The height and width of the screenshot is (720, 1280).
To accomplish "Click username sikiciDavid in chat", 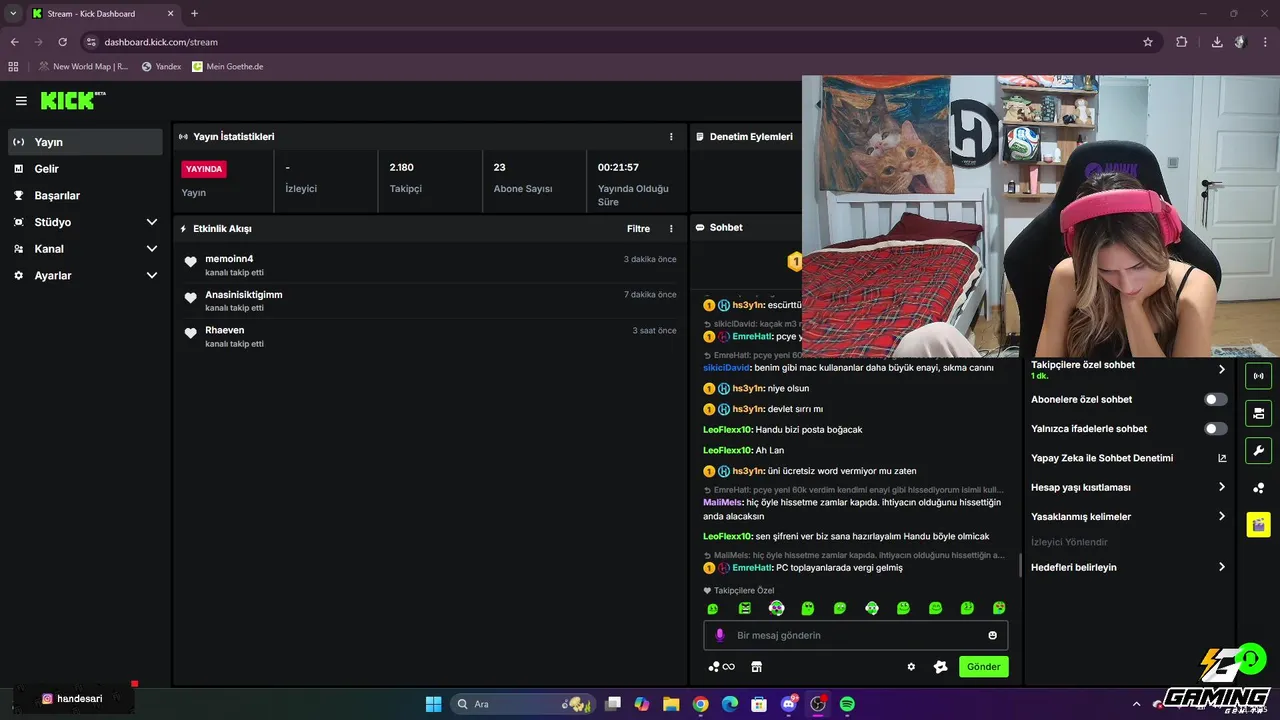I will (727, 367).
